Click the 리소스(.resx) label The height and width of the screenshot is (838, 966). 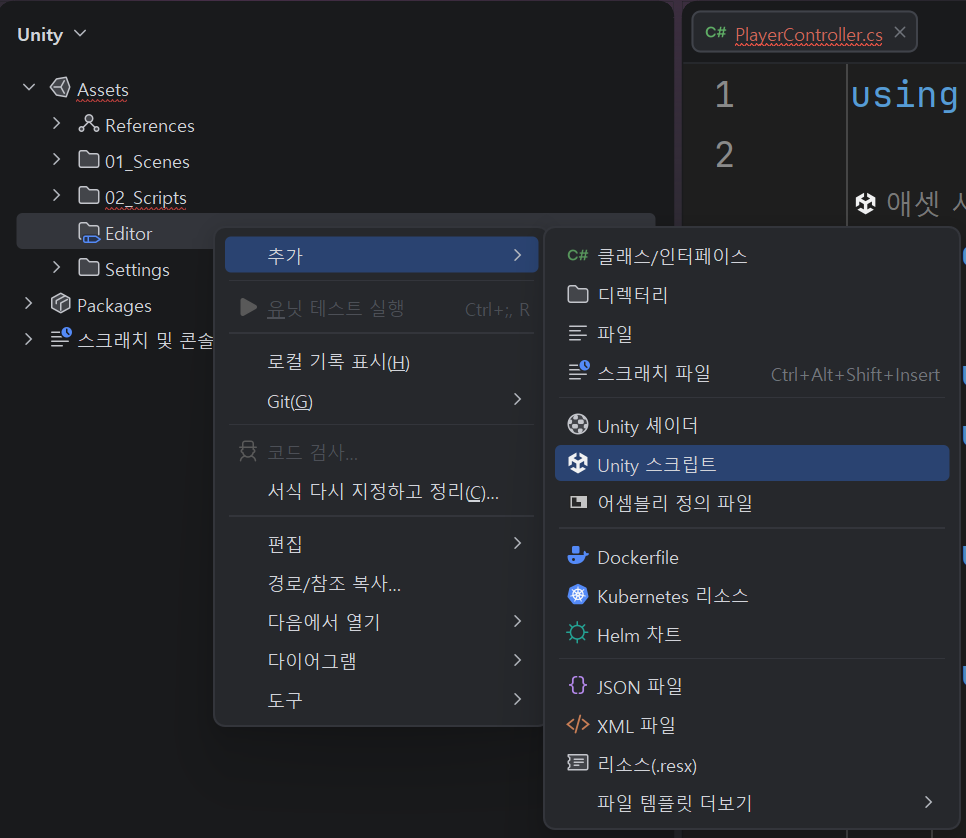coord(647,765)
